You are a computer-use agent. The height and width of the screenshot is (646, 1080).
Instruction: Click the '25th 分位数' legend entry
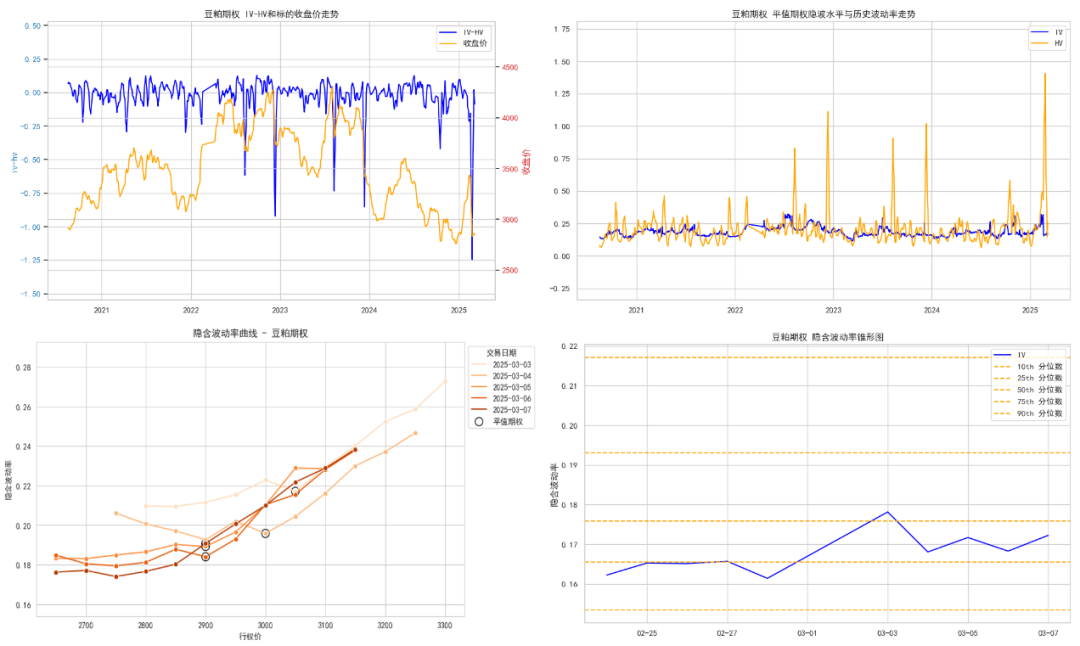[x=1028, y=378]
